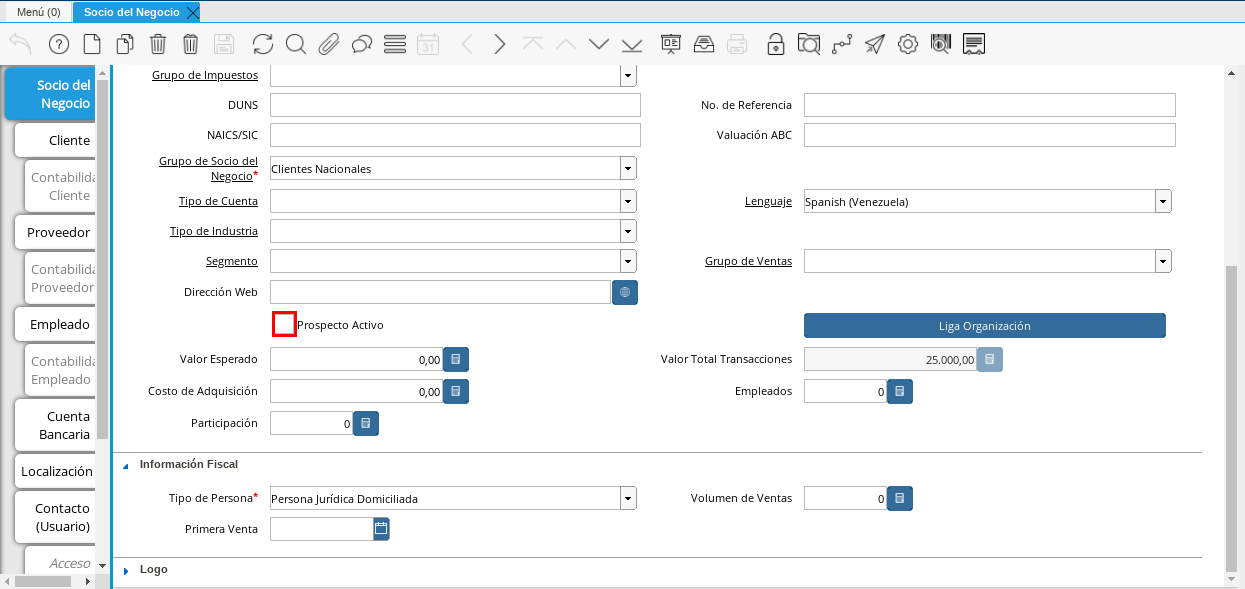
Task: Create a new record with blank page icon
Action: point(92,44)
